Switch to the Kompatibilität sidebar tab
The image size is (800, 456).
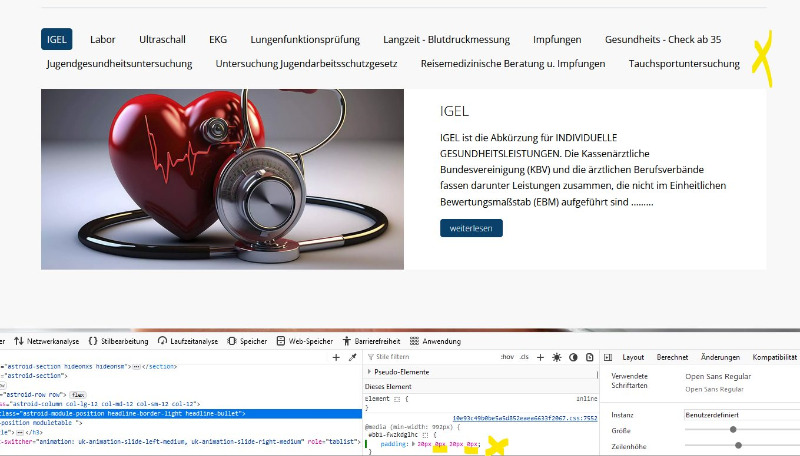(774, 358)
